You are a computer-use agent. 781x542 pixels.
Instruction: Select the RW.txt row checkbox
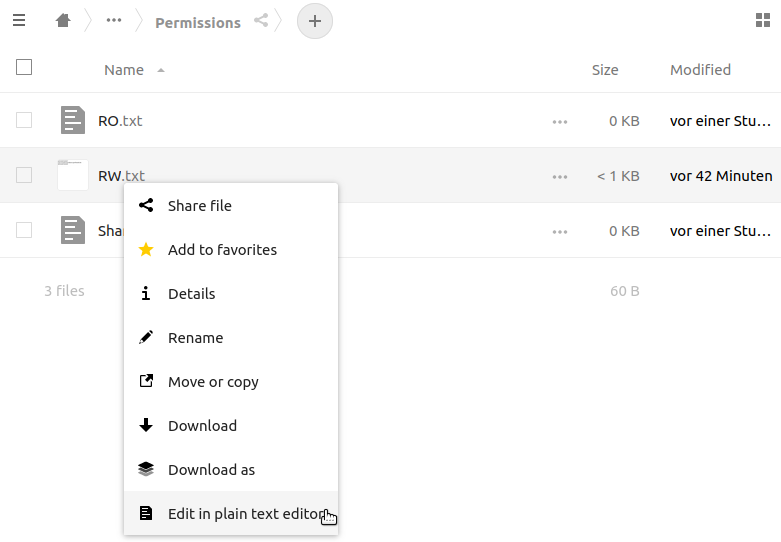pos(24,175)
